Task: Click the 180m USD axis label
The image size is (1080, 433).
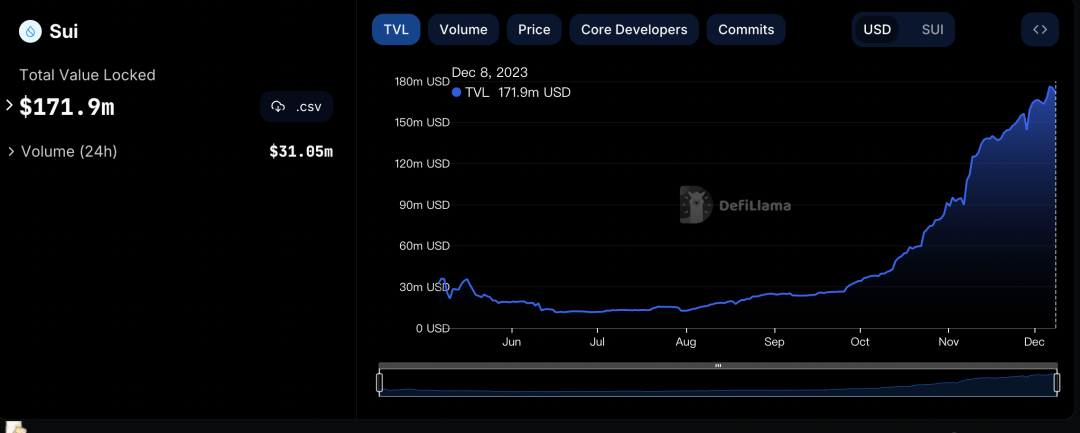Action: click(x=422, y=81)
